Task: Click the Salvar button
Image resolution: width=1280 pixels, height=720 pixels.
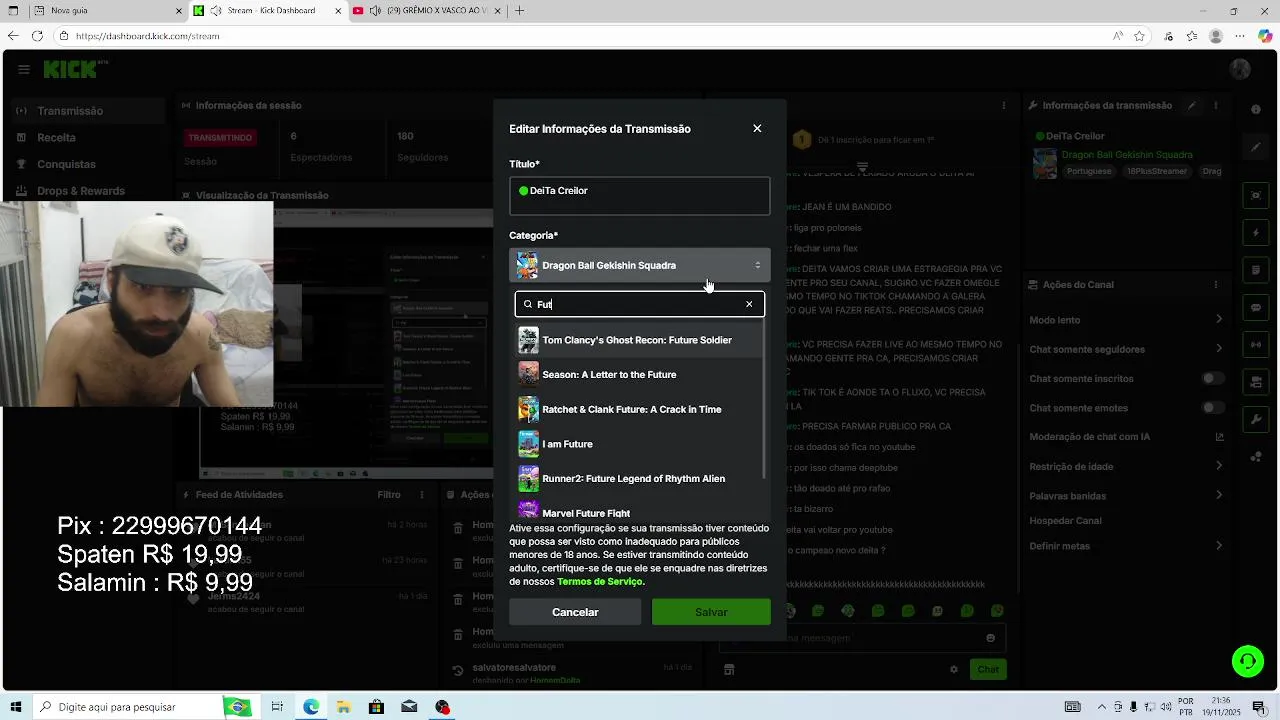Action: pyautogui.click(x=711, y=612)
